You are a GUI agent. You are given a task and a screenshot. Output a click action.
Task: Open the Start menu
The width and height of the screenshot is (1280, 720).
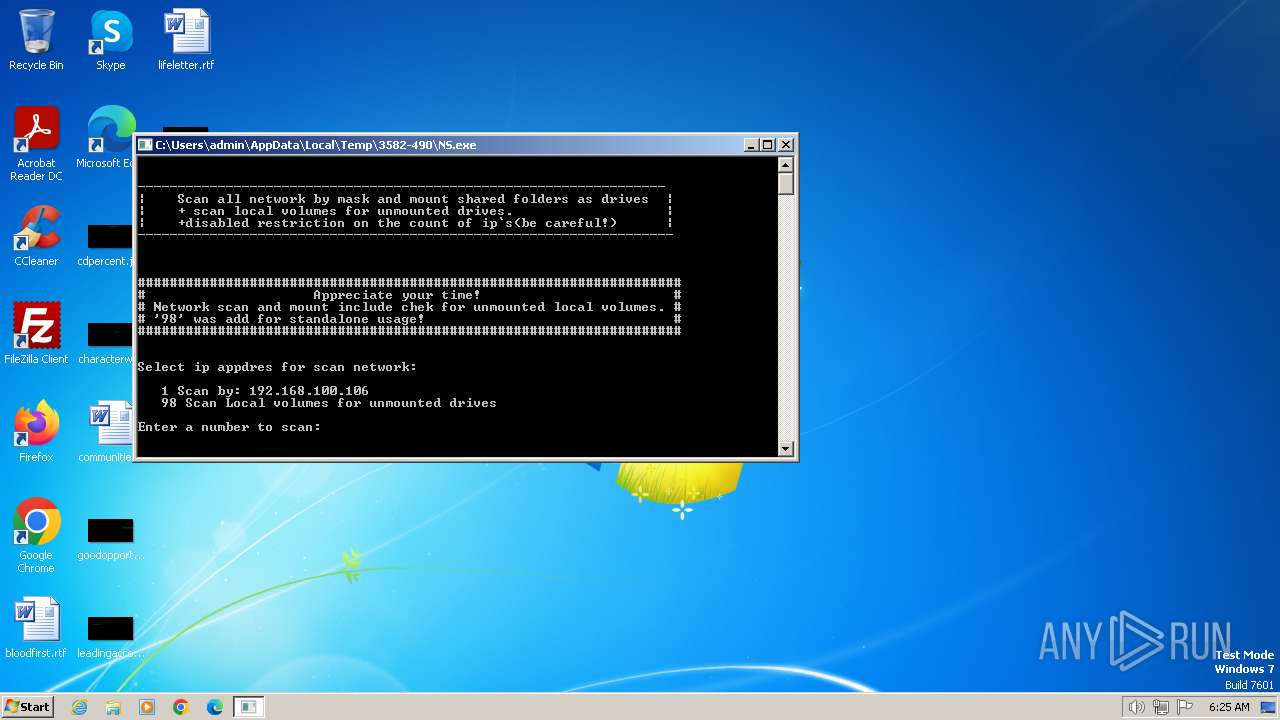coord(28,706)
